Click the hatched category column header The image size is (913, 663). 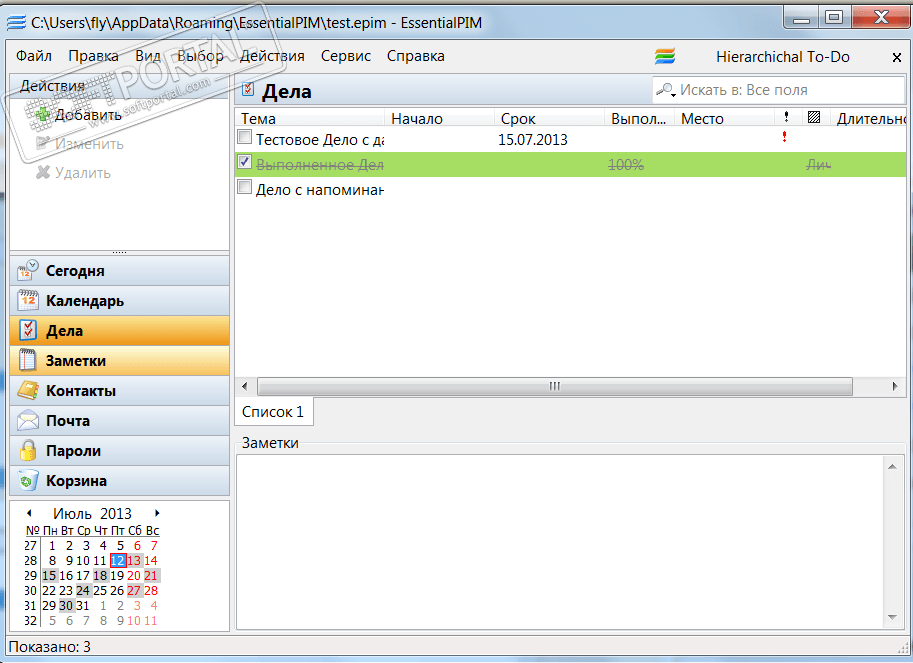tap(814, 118)
